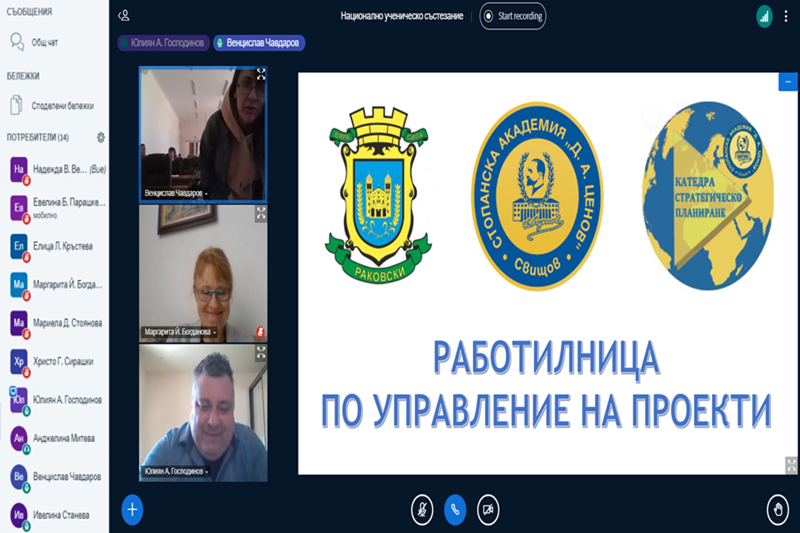Click Евелина's purple avatar

[19, 208]
